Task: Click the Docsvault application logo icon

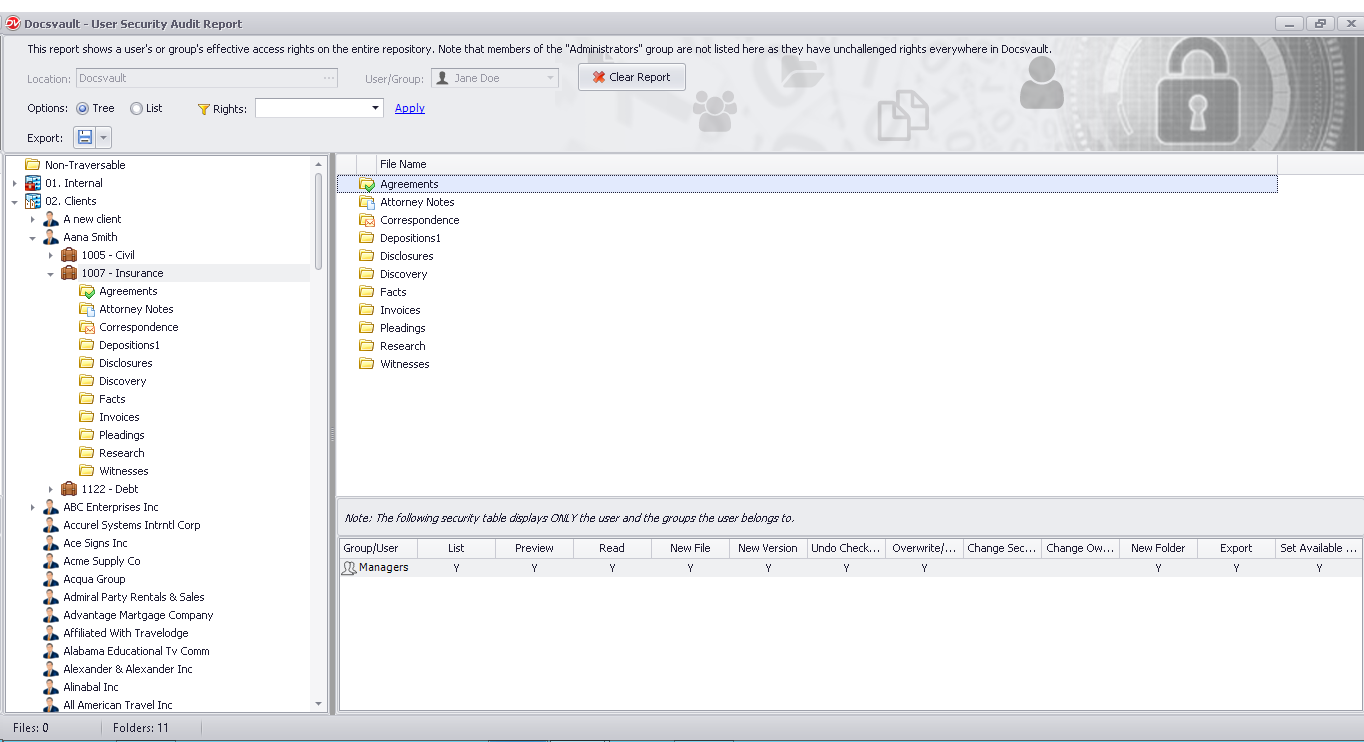Action: click(x=12, y=23)
